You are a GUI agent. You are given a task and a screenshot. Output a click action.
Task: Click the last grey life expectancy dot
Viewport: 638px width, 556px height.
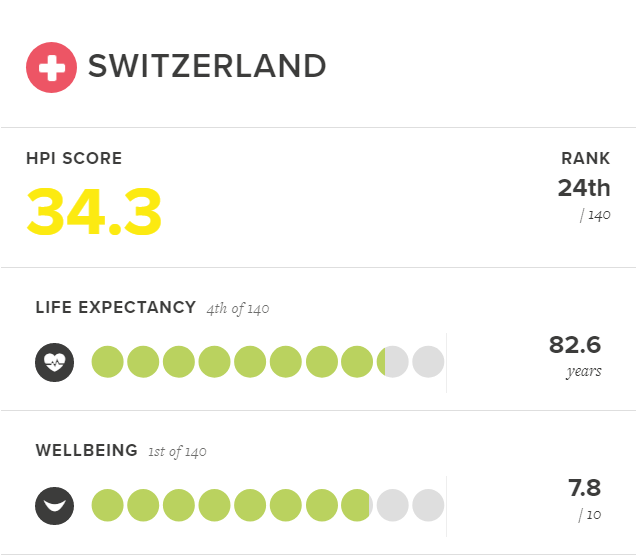[x=428, y=362]
